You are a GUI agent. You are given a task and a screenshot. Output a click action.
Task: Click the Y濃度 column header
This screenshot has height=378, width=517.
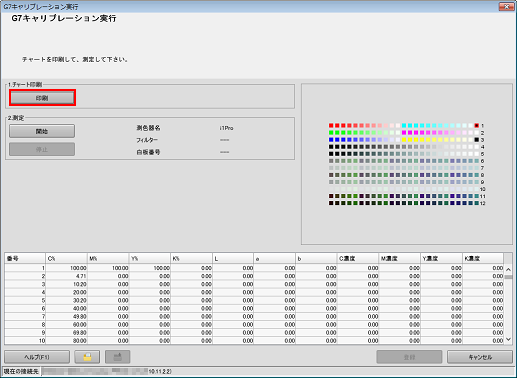point(441,258)
